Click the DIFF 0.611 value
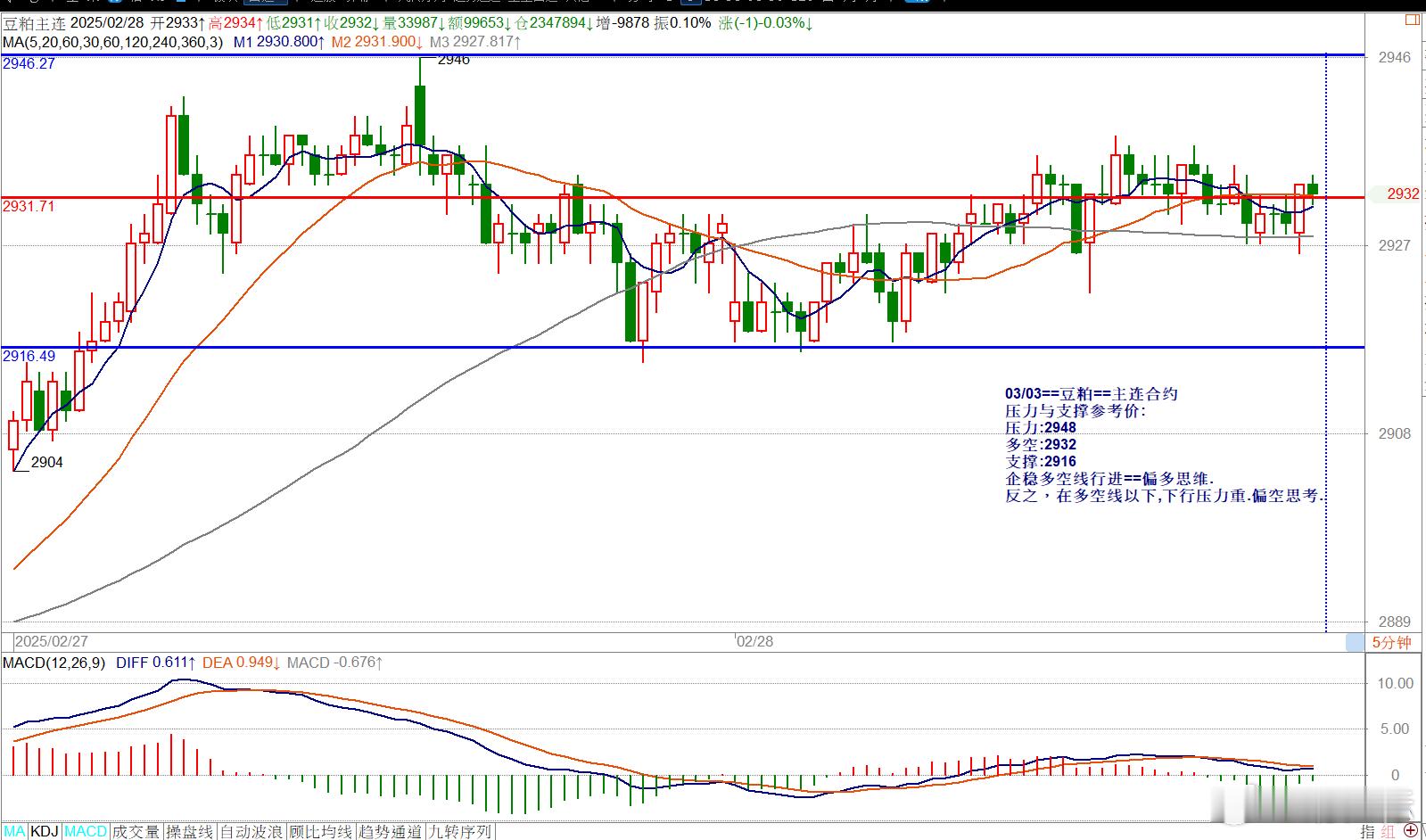Viewport: 1426px width, 840px height. pyautogui.click(x=155, y=663)
